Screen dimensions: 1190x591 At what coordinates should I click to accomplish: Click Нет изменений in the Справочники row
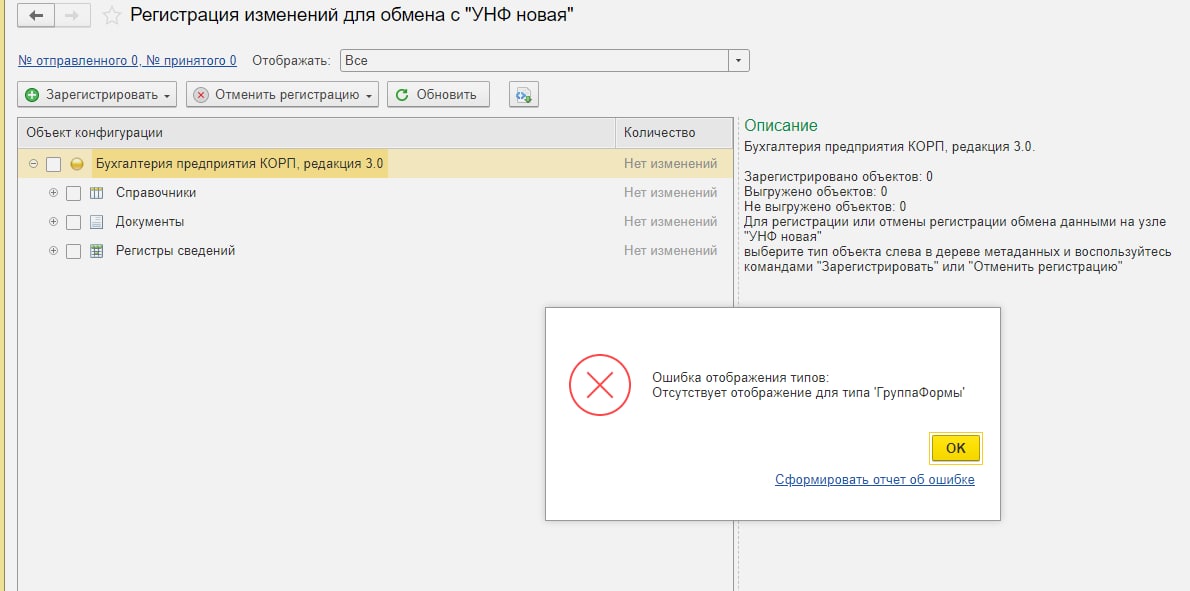670,193
